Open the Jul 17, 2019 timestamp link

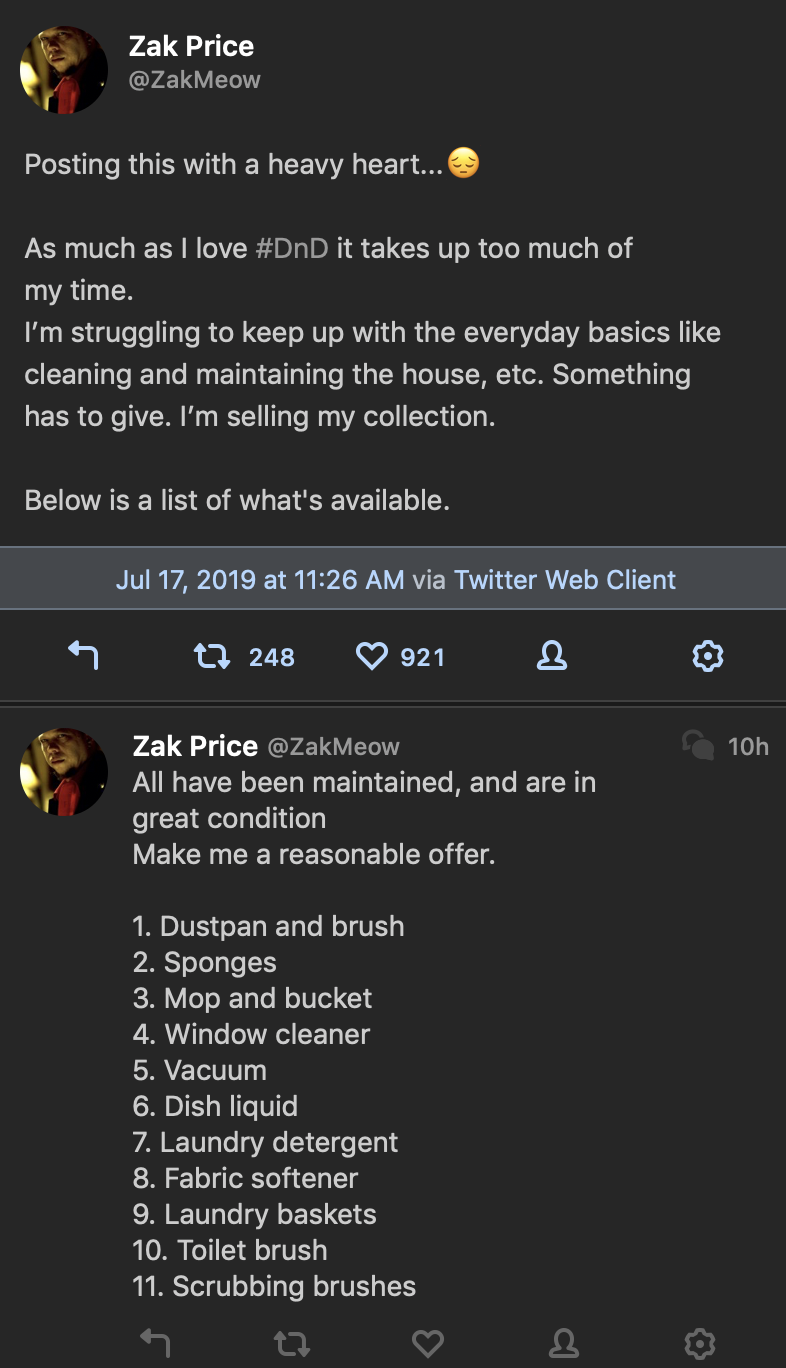coord(260,580)
